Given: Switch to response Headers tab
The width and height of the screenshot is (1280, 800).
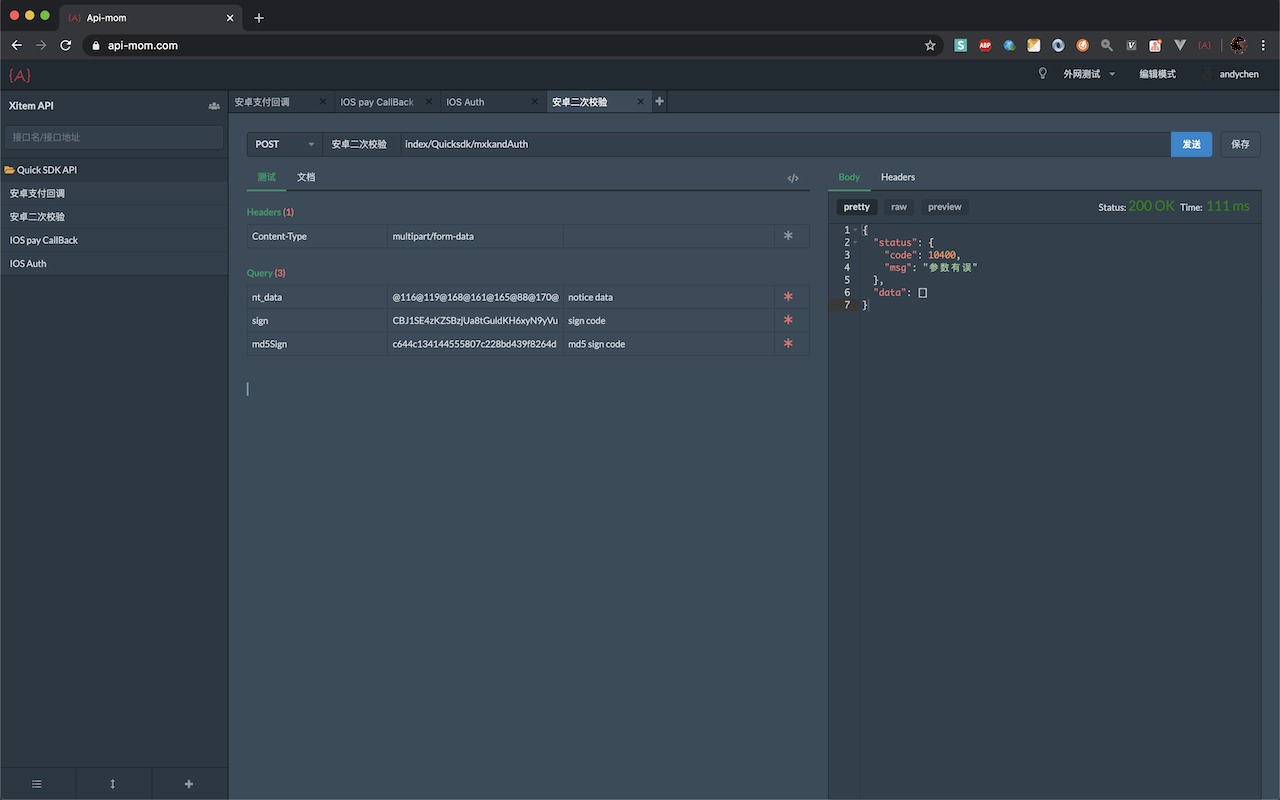Looking at the screenshot, I should click(898, 177).
